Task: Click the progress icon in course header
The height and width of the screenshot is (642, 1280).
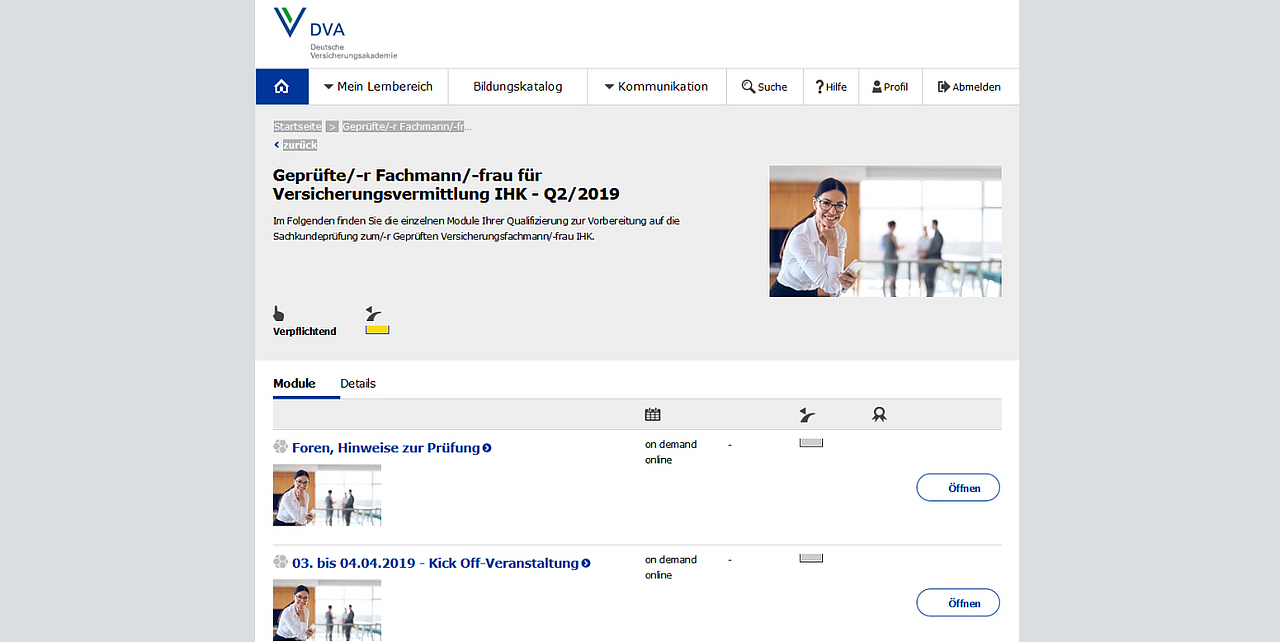Action: pyautogui.click(x=374, y=313)
